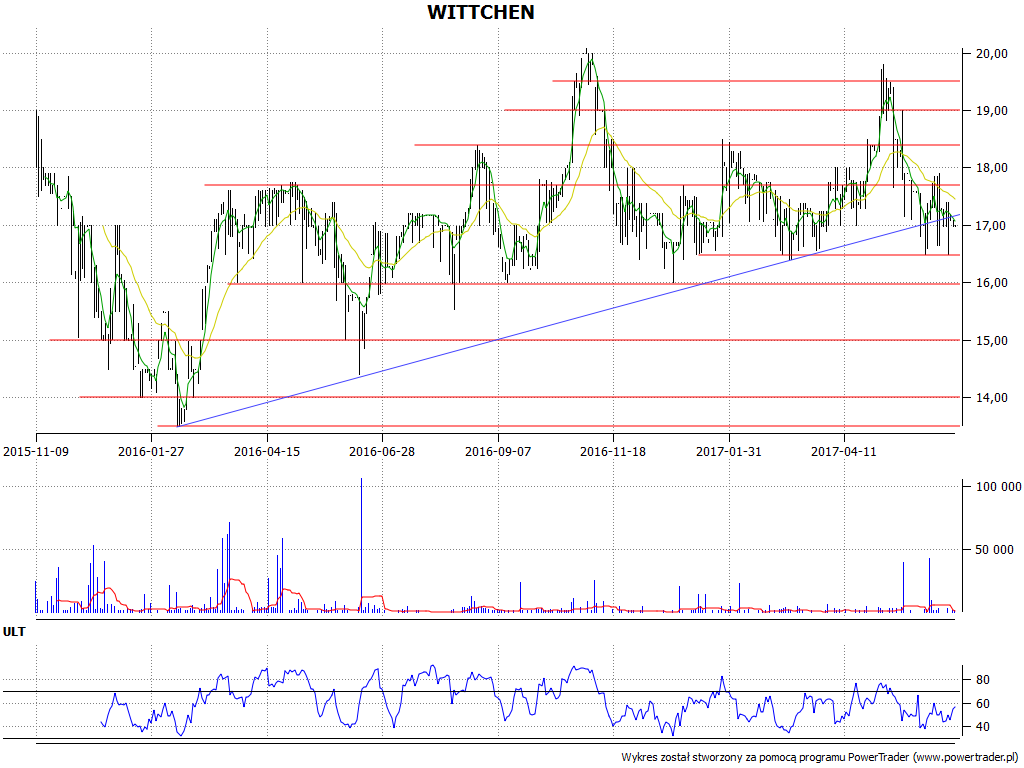Click the WITTCHEN chart title
This screenshot has height=768, width=1024.
pyautogui.click(x=481, y=12)
